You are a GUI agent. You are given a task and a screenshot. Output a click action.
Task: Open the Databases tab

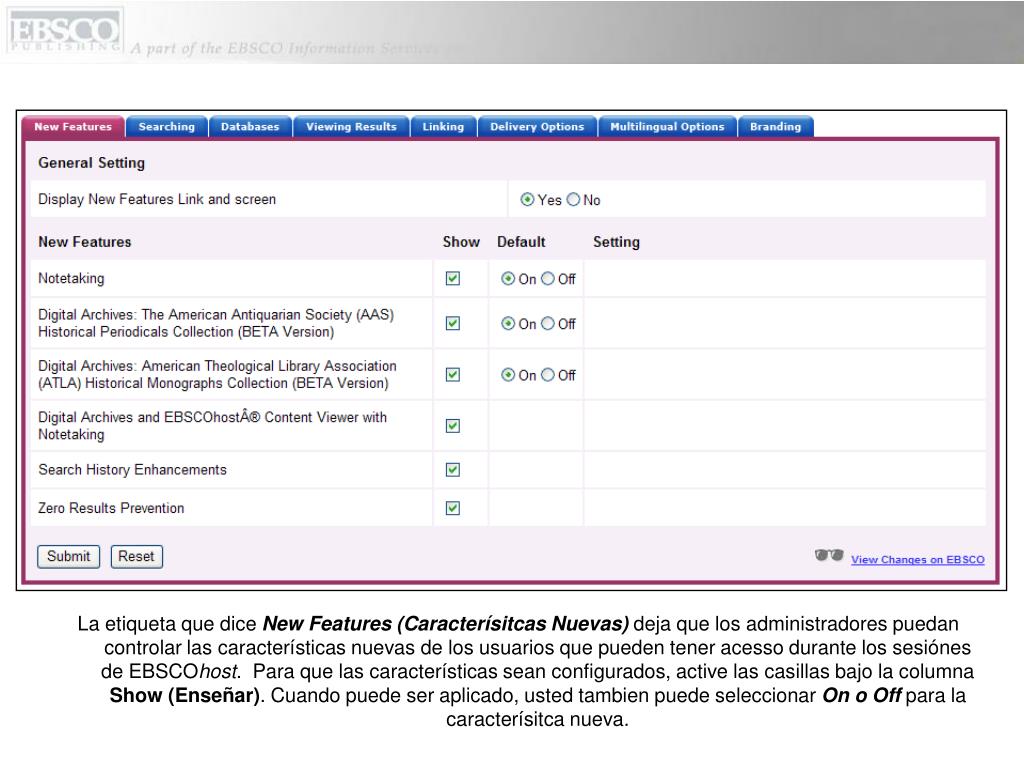click(250, 127)
